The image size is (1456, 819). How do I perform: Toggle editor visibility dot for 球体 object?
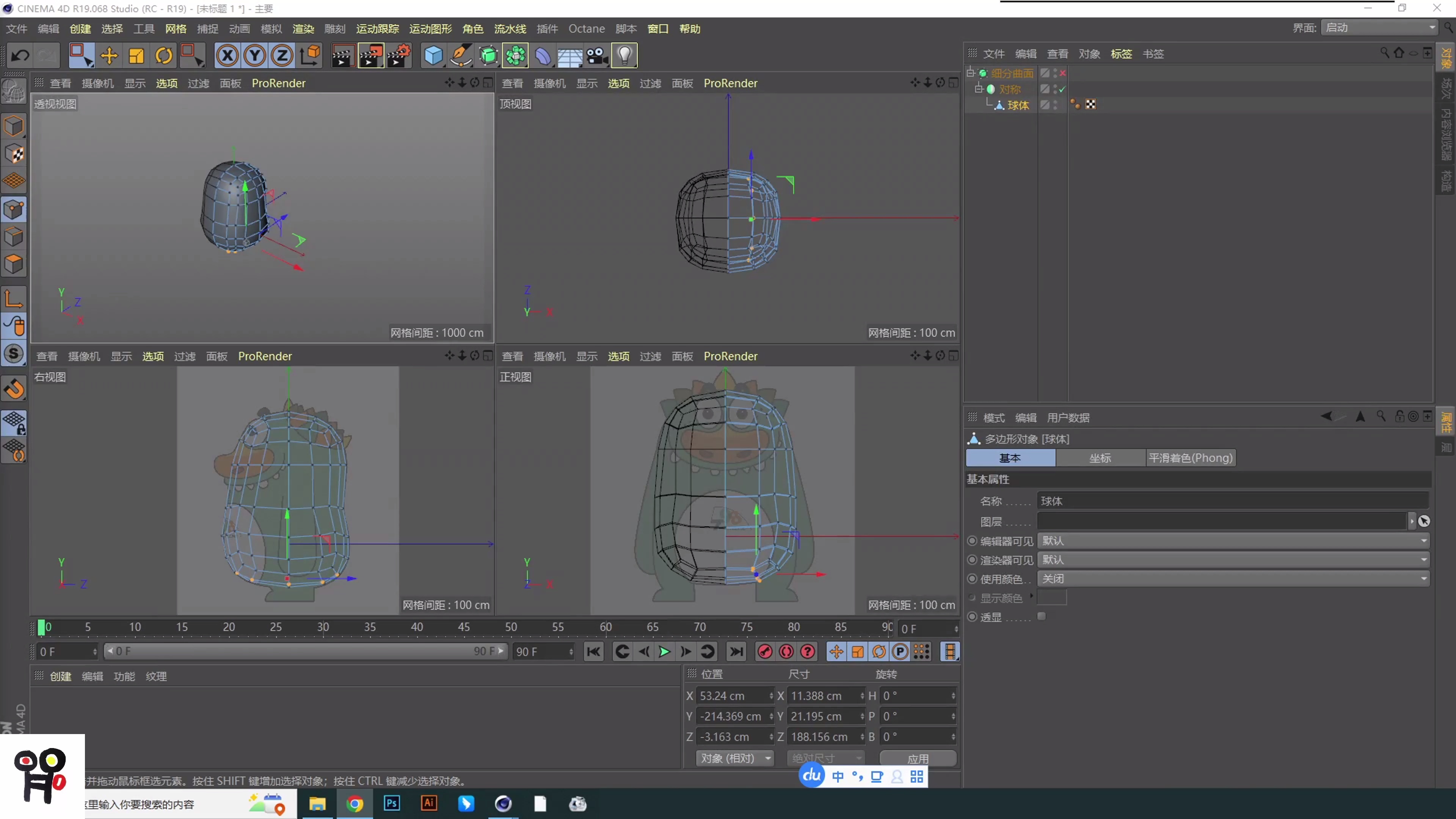pyautogui.click(x=1056, y=102)
